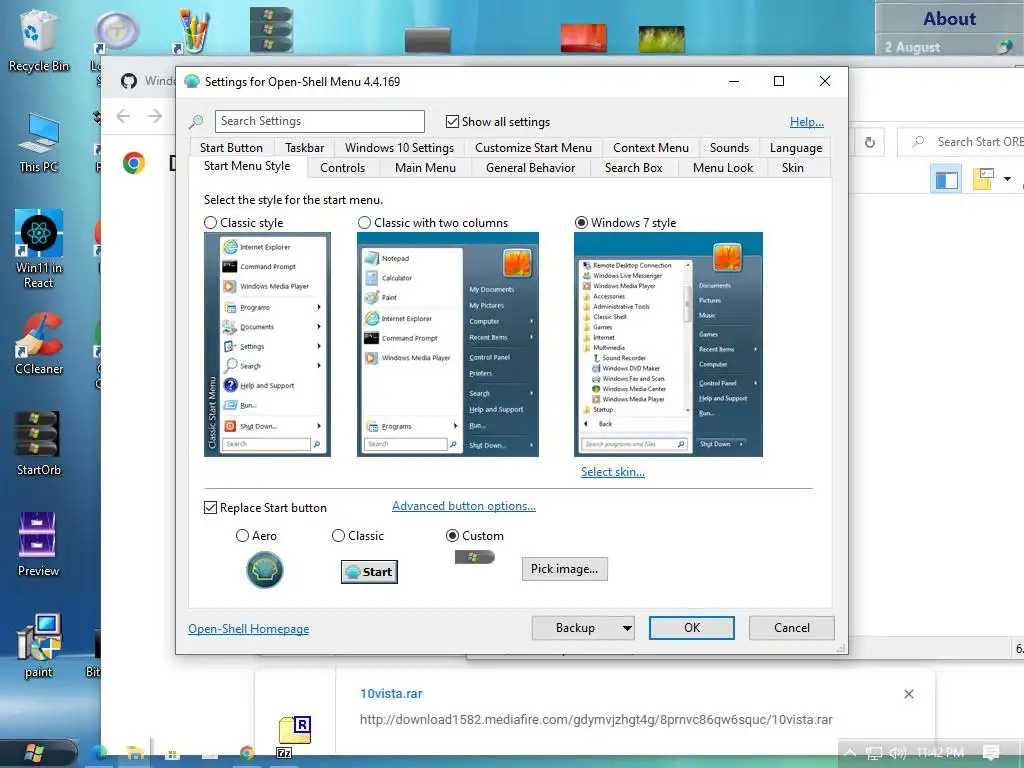This screenshot has height=768, width=1024.
Task: Go forward in the background browser window
Action: (x=155, y=116)
